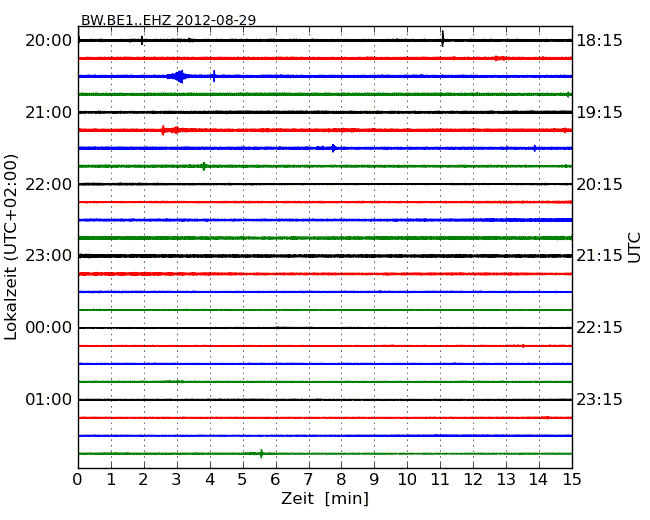The image size is (650, 520).
Task: Click the 18:15 UTC time label
Action: coord(599,41)
